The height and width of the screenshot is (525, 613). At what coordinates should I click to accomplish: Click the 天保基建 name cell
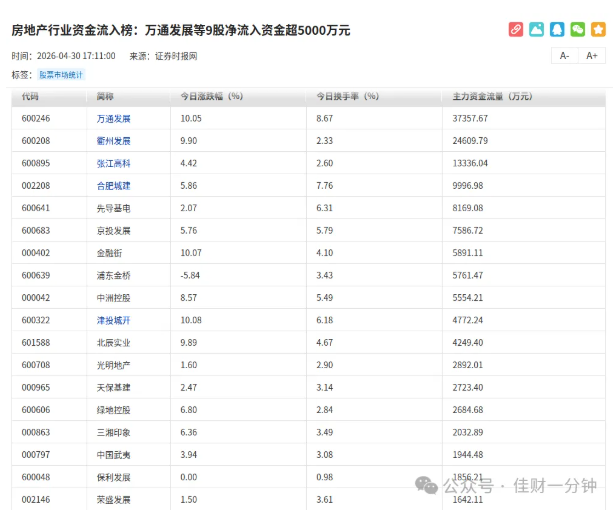[113, 388]
